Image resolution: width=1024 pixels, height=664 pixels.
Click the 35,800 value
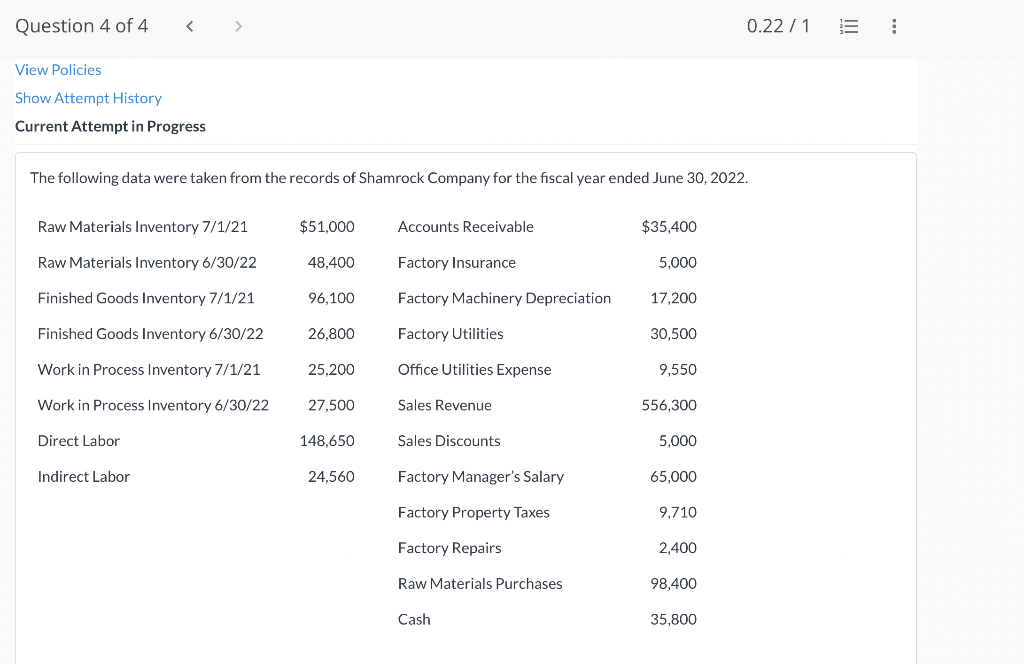point(673,620)
